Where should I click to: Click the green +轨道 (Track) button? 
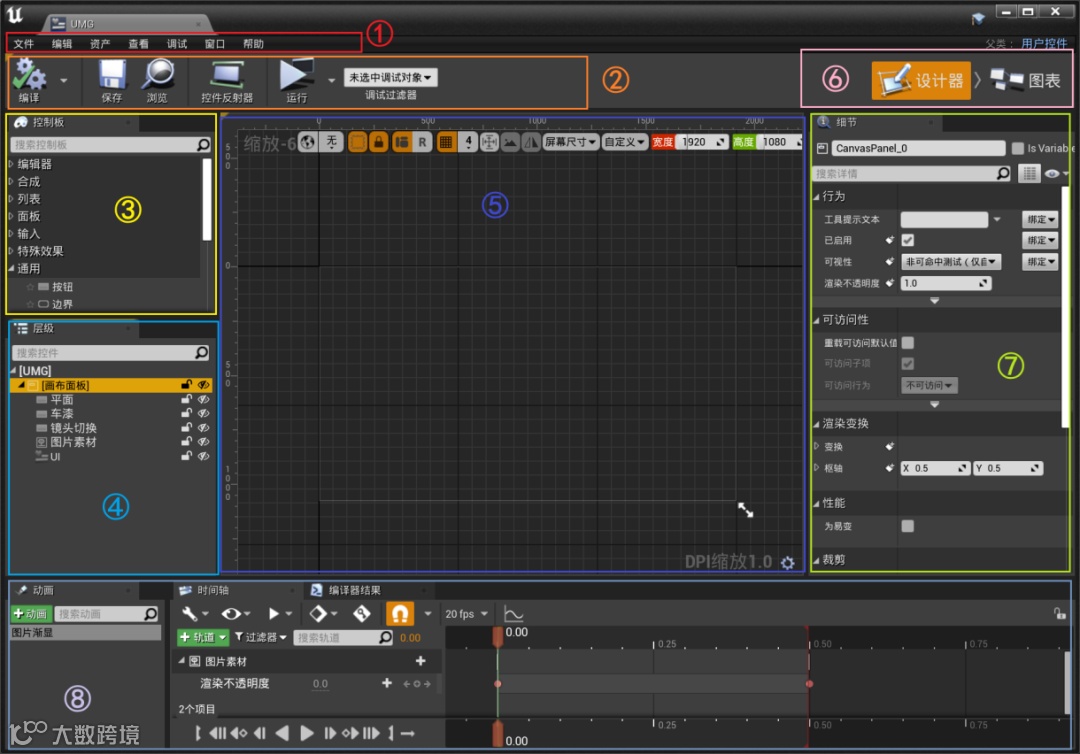(202, 637)
